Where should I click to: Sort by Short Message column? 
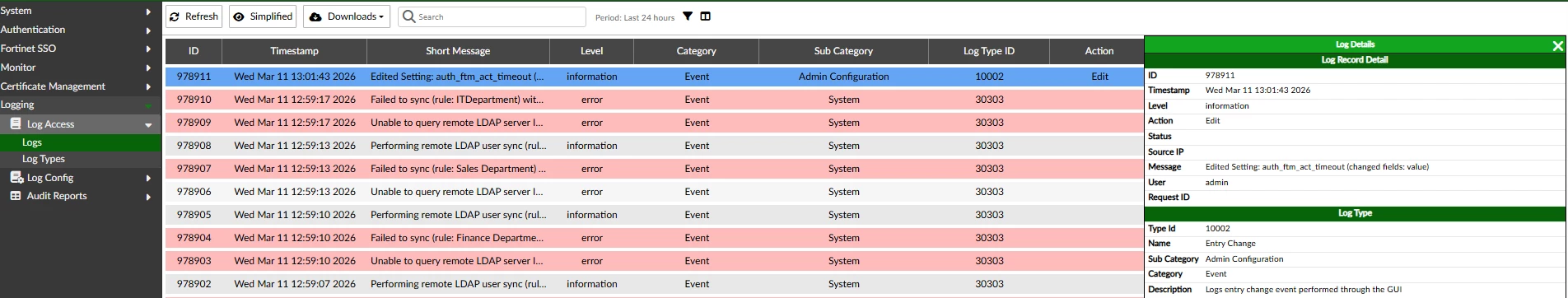coord(458,51)
